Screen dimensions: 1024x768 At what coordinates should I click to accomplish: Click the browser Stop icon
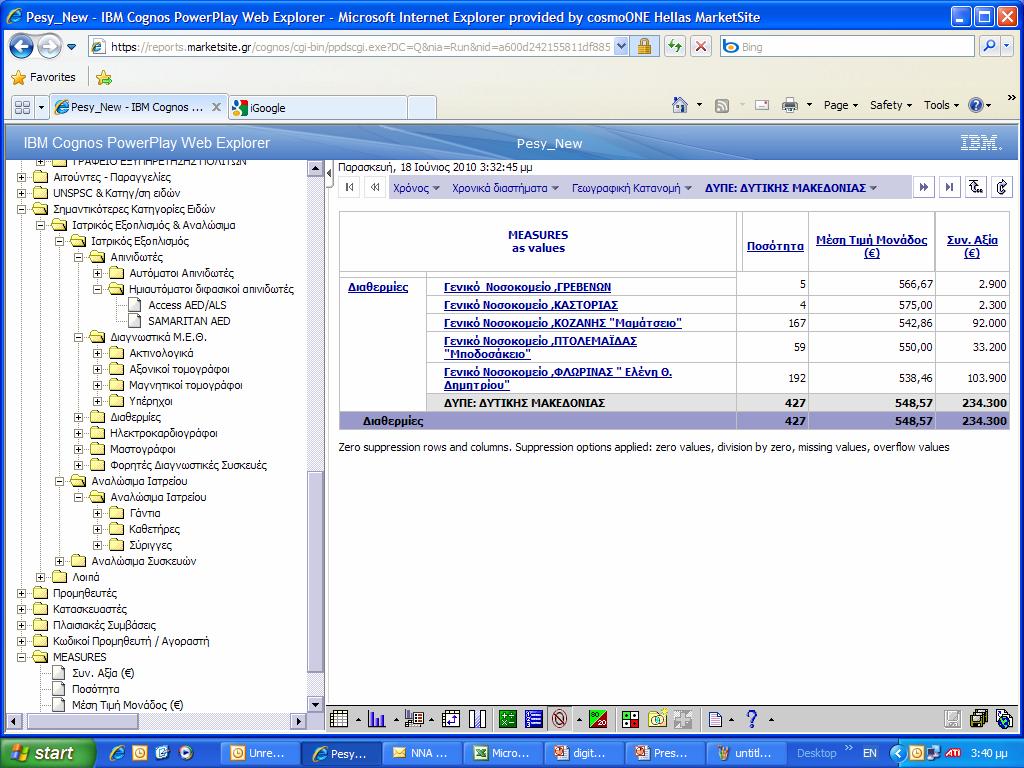[x=701, y=46]
